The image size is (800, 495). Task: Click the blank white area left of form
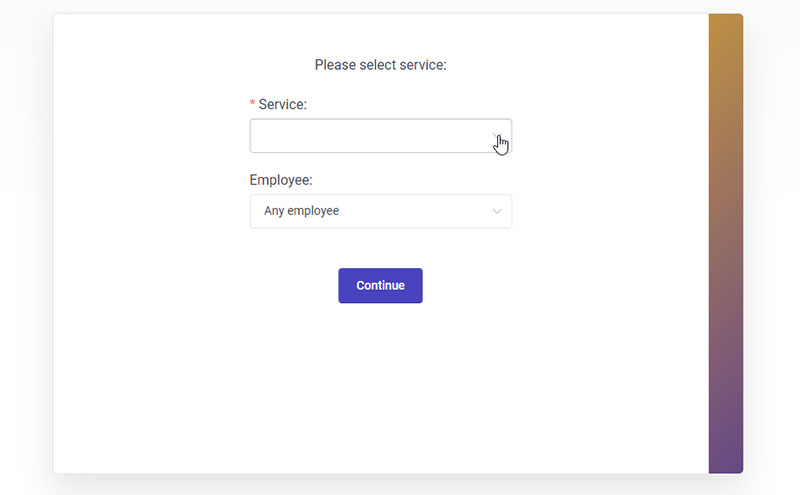(x=151, y=204)
